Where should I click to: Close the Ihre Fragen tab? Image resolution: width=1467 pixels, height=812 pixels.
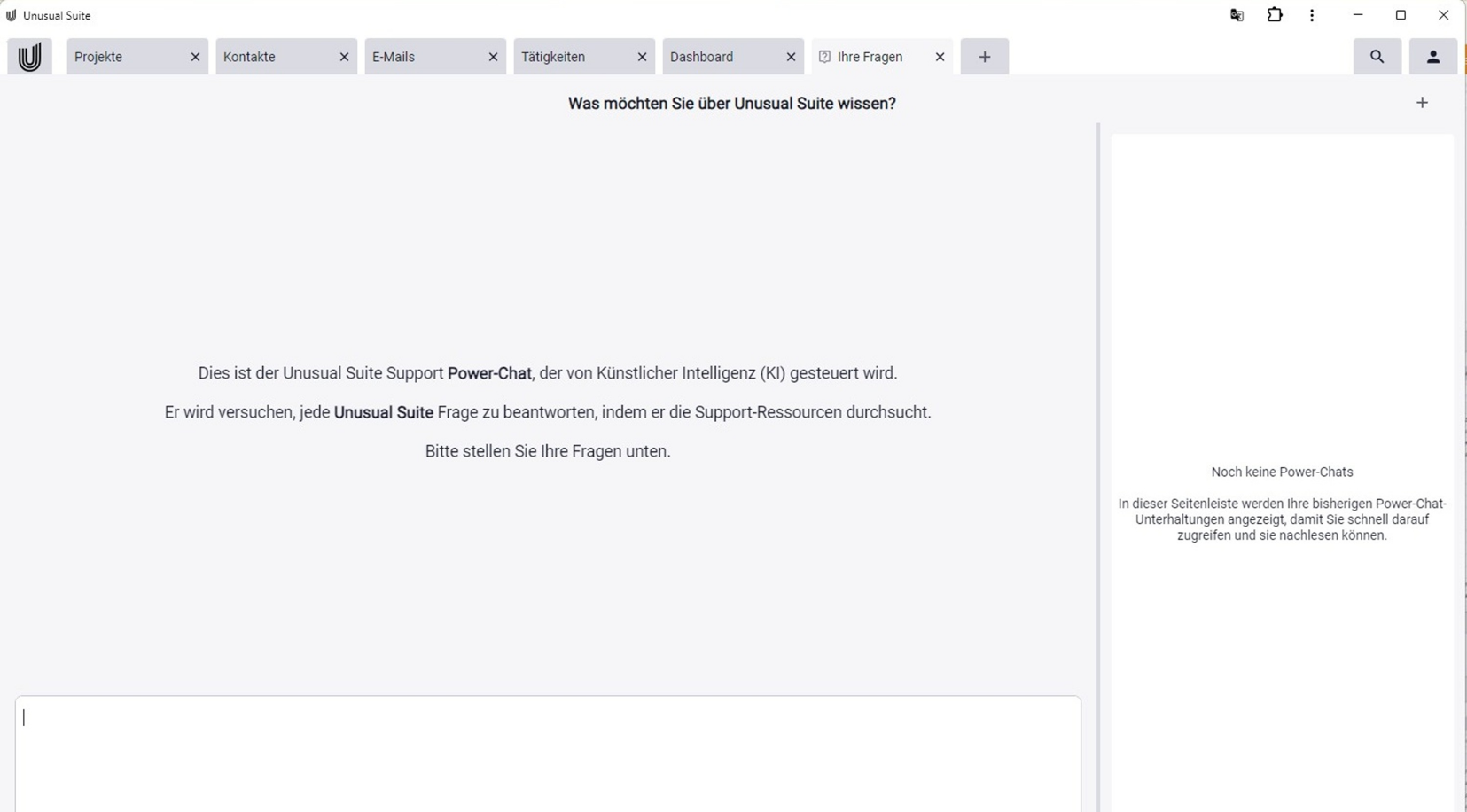point(940,57)
